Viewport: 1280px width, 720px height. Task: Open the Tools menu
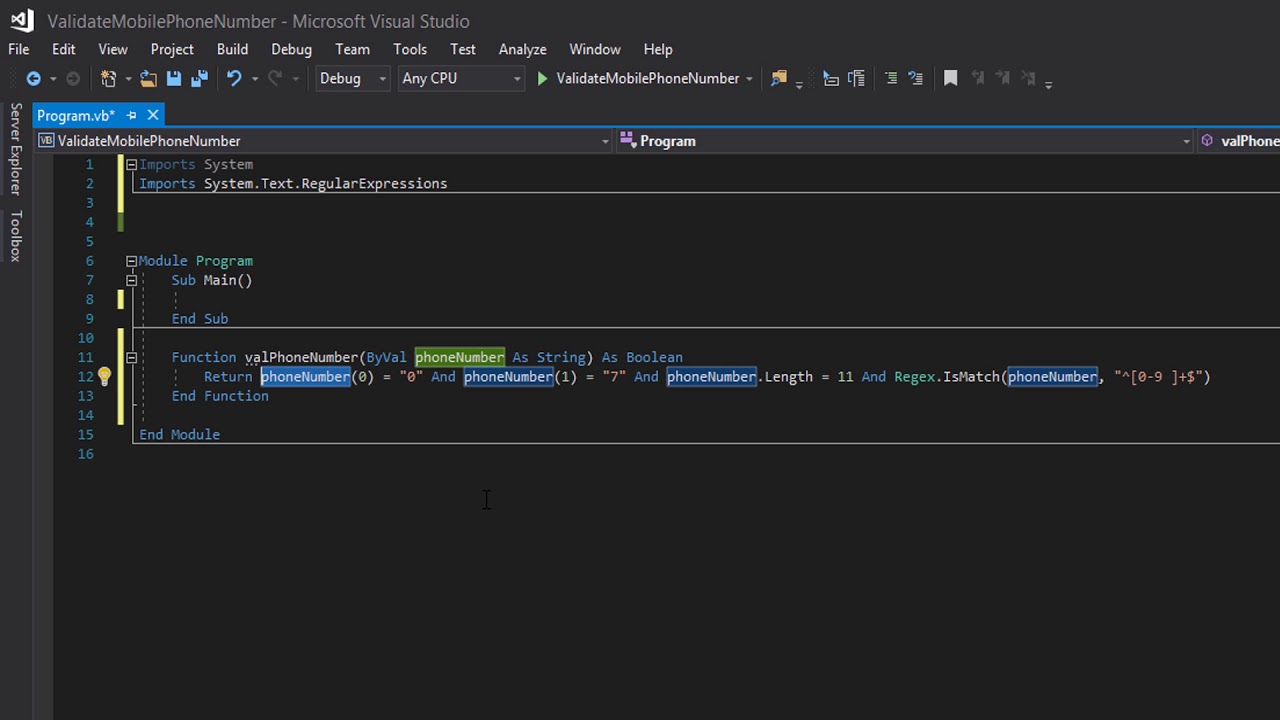[410, 49]
